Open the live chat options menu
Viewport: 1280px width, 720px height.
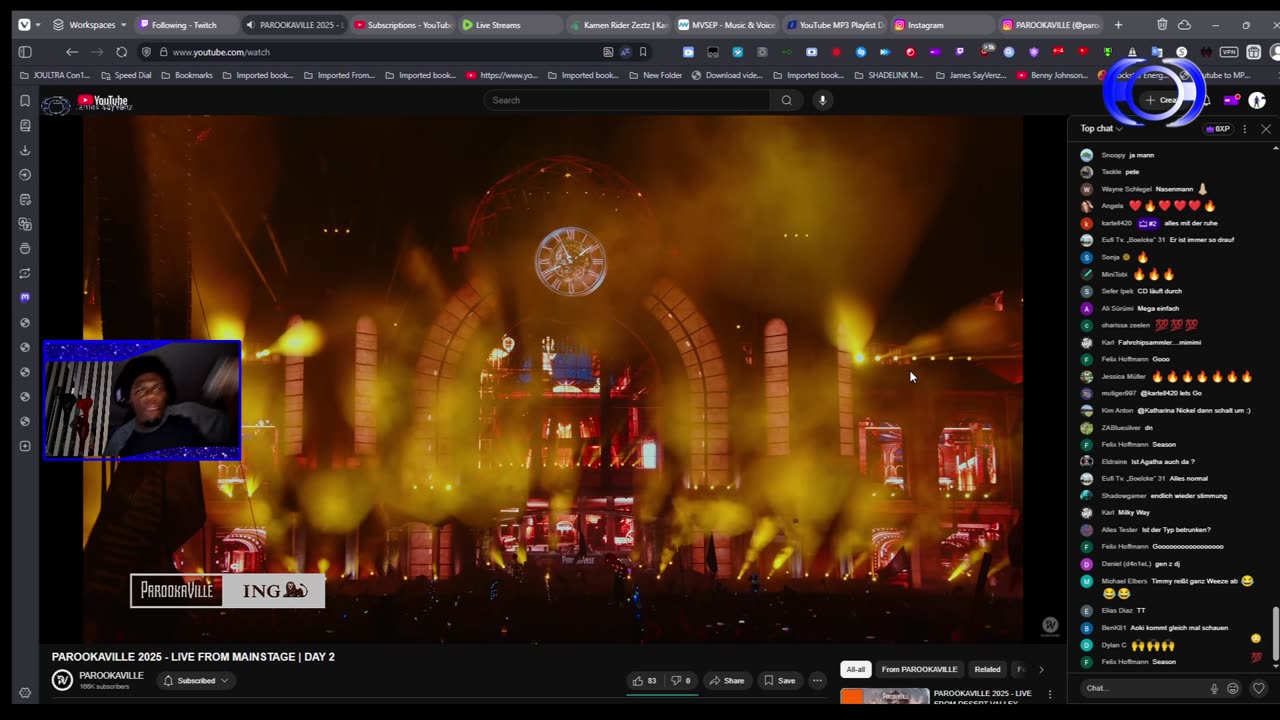[1244, 129]
